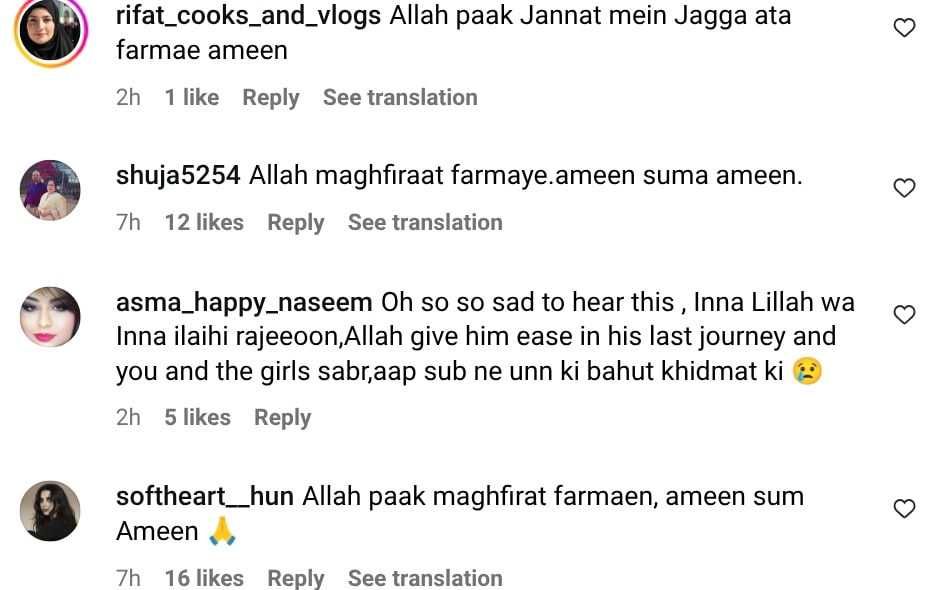See translation of rifat_cooks_and_vlogs's comment
928x590 pixels.
click(400, 97)
